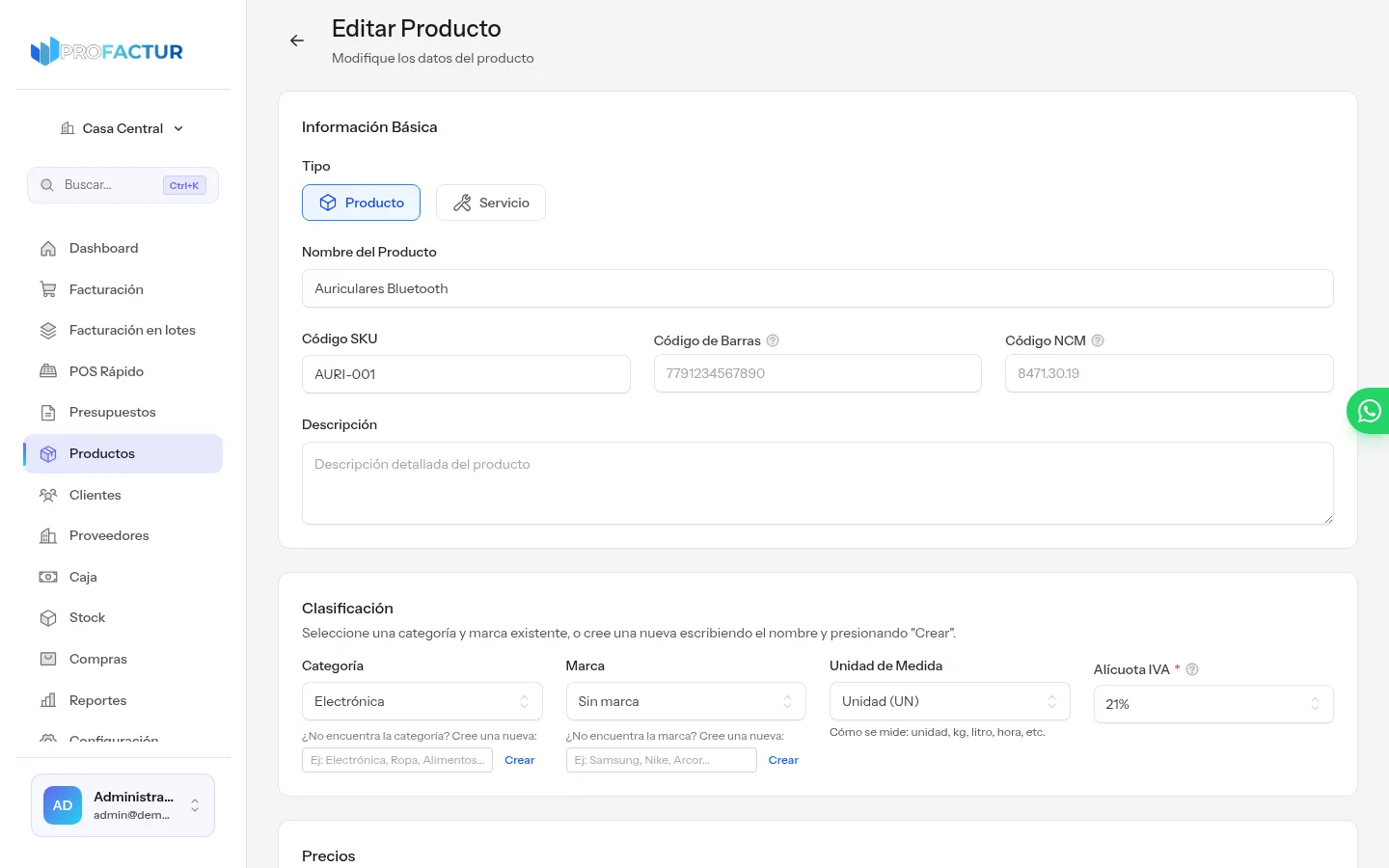Open the Categoría dropdown showing Electrónica
Image resolution: width=1389 pixels, height=868 pixels.
[x=422, y=701]
